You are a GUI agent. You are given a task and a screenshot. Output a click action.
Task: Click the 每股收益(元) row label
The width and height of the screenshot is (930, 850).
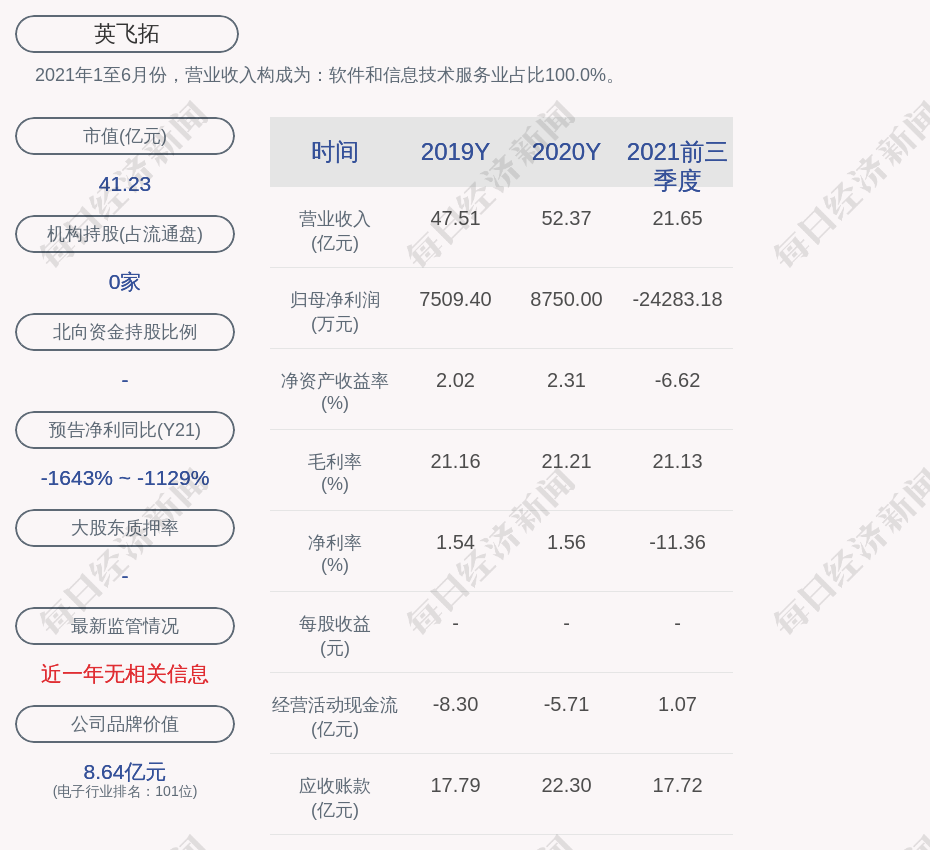(335, 636)
